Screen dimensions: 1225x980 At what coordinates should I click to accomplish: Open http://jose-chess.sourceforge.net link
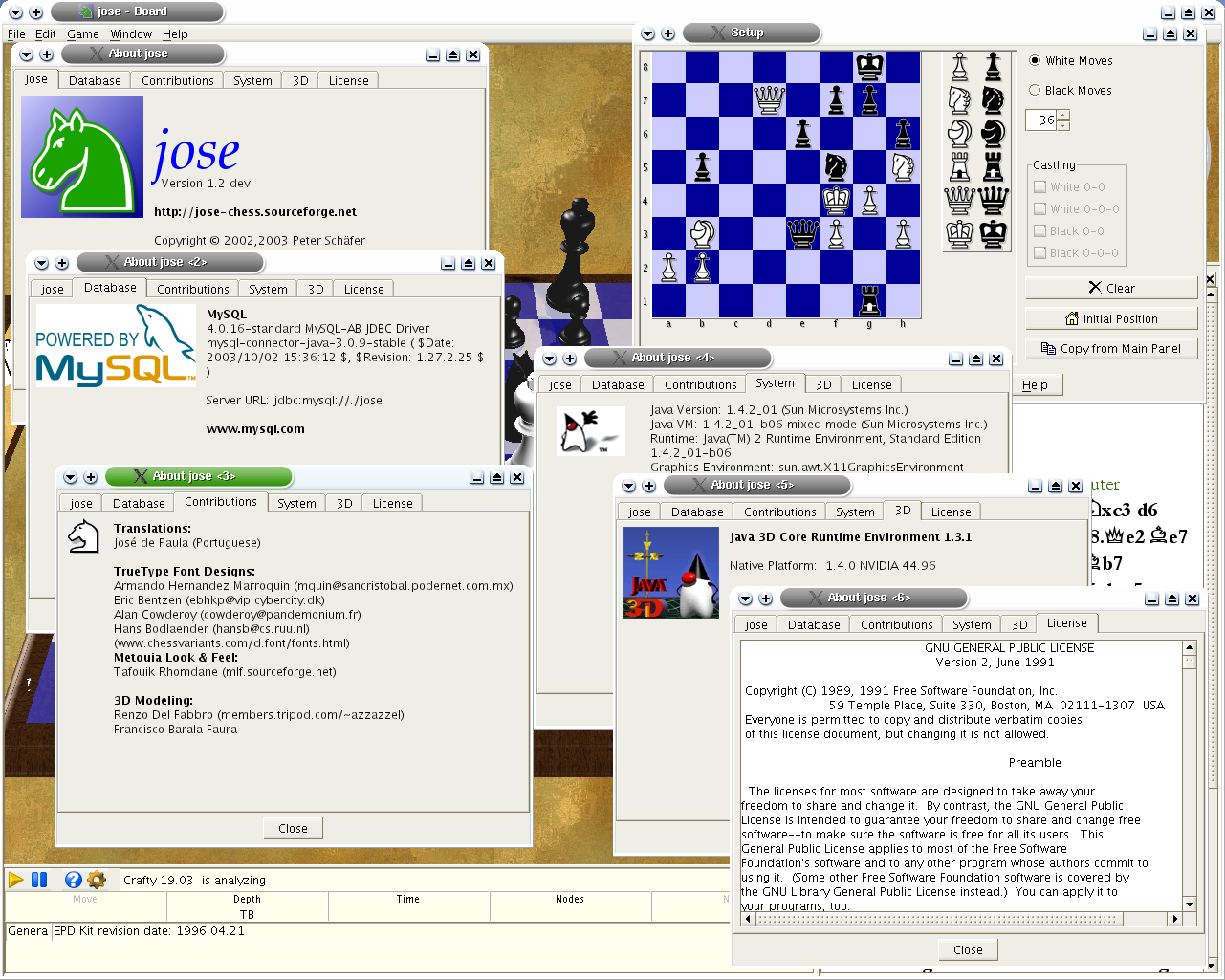pos(255,212)
